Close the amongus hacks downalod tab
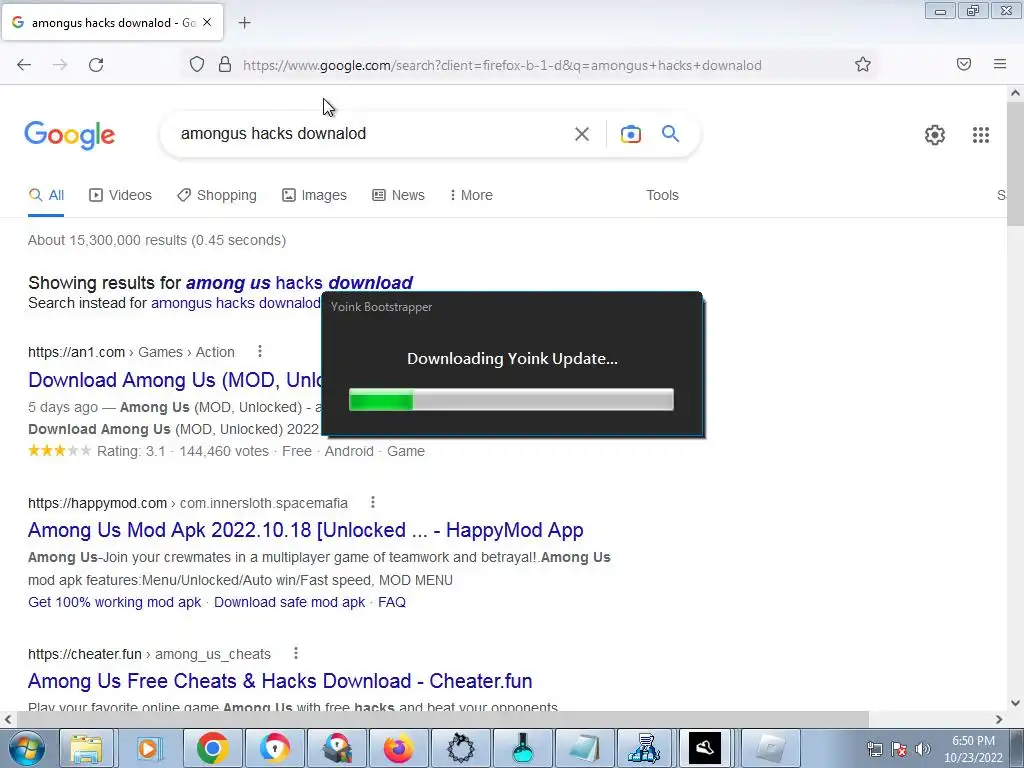 click(x=207, y=22)
